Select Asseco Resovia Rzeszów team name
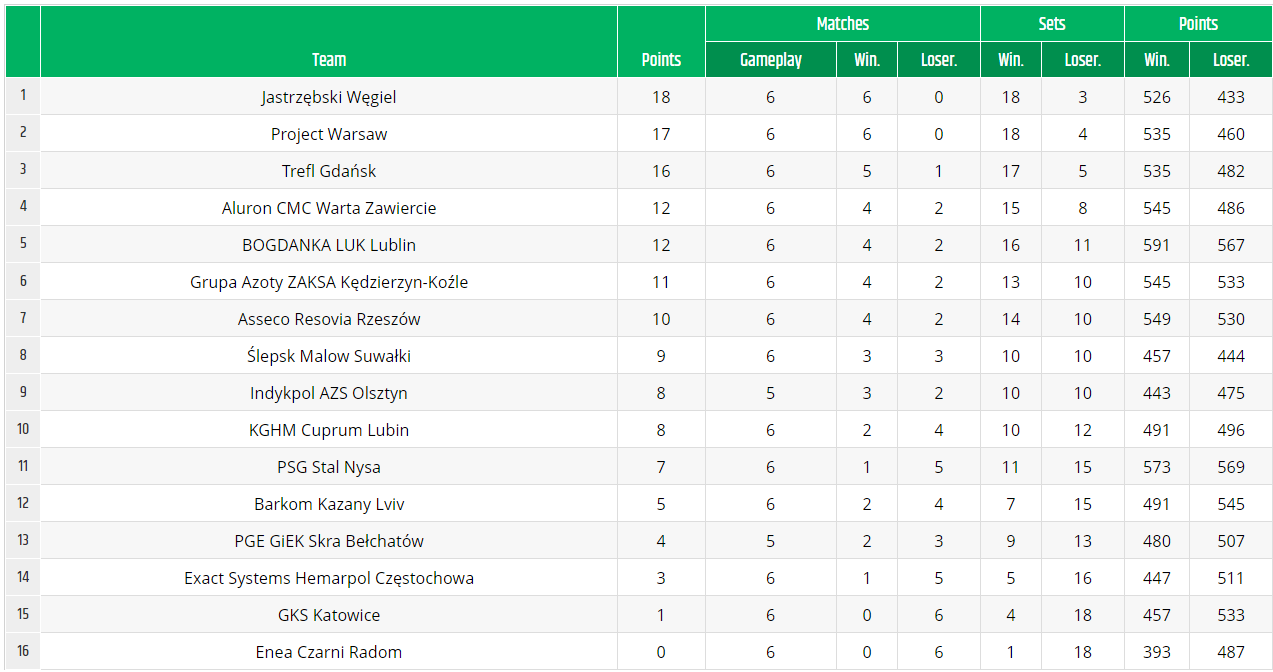This screenshot has height=672, width=1273. pyautogui.click(x=329, y=319)
